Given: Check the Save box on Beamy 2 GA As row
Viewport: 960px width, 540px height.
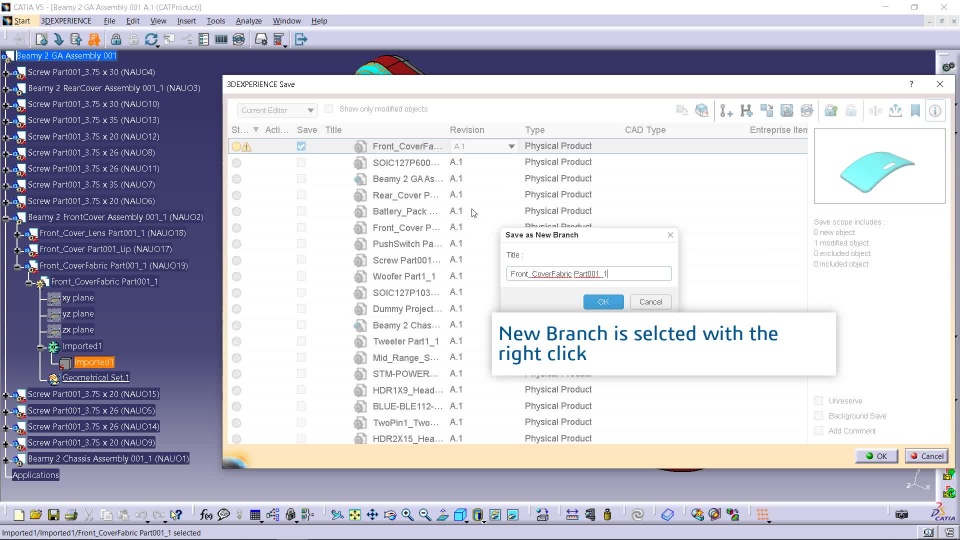Looking at the screenshot, I should [301, 179].
